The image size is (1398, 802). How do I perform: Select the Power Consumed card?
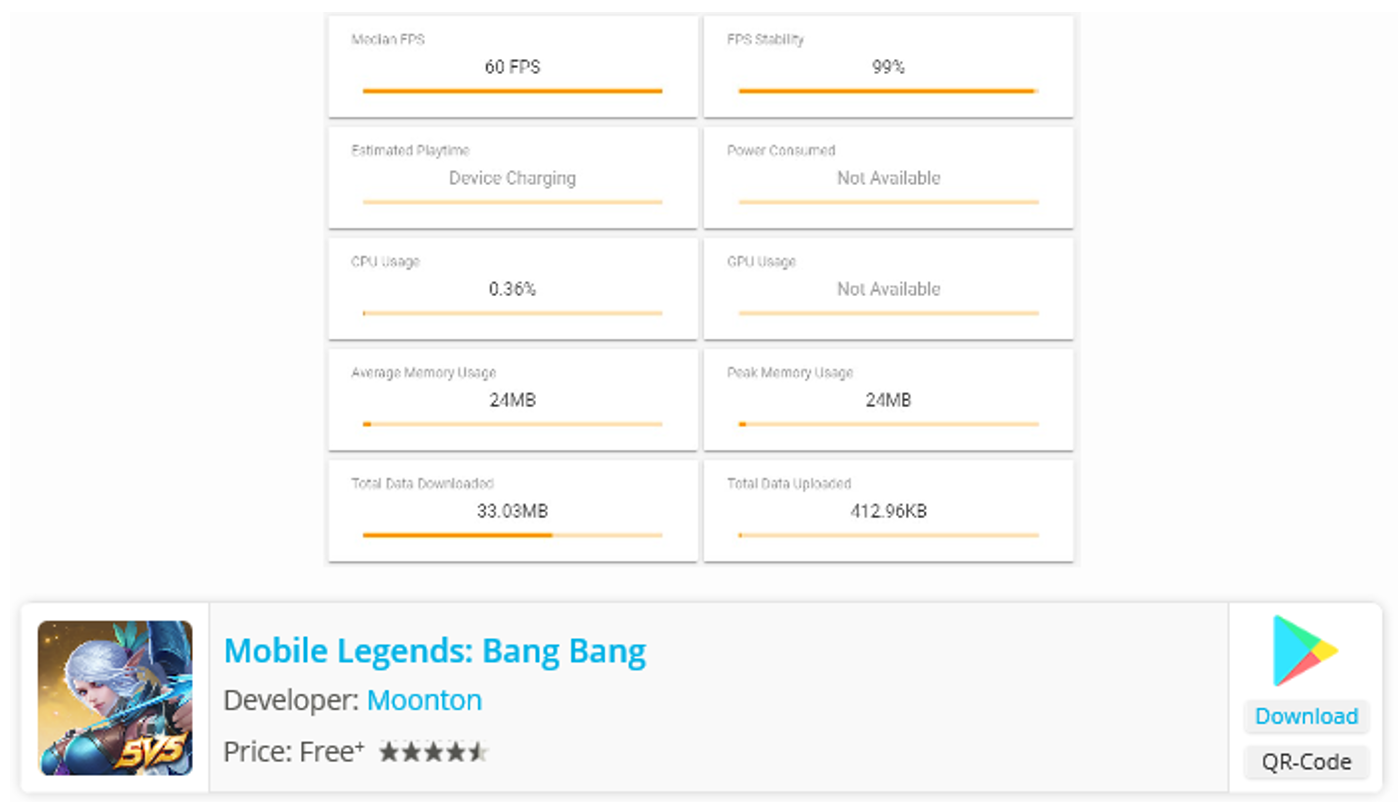(888, 176)
